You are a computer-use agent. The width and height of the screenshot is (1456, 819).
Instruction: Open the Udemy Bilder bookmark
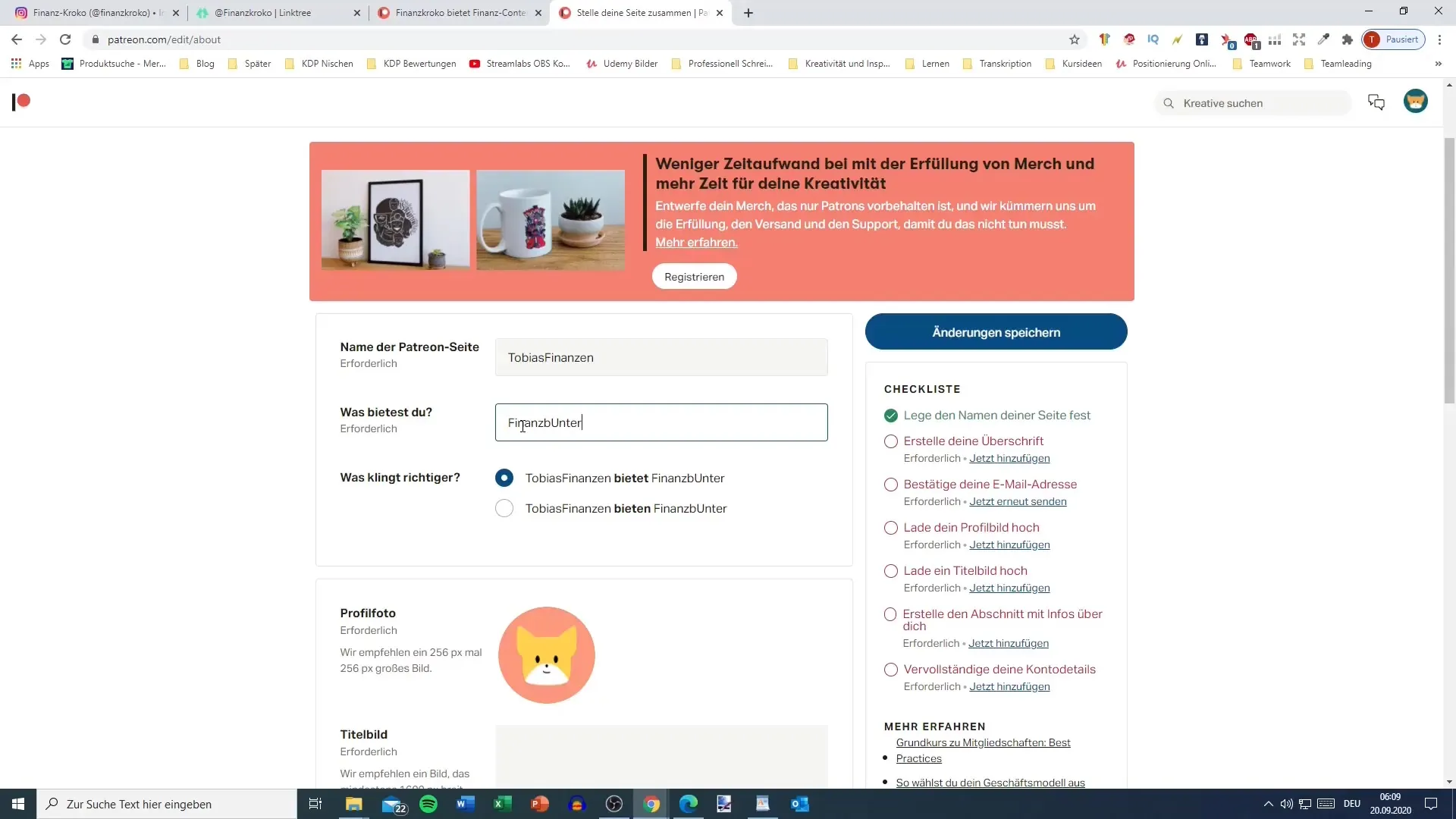622,64
